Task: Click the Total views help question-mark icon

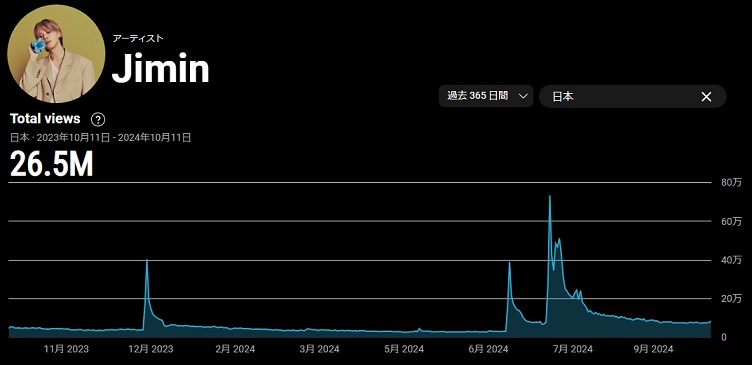Action: click(98, 119)
